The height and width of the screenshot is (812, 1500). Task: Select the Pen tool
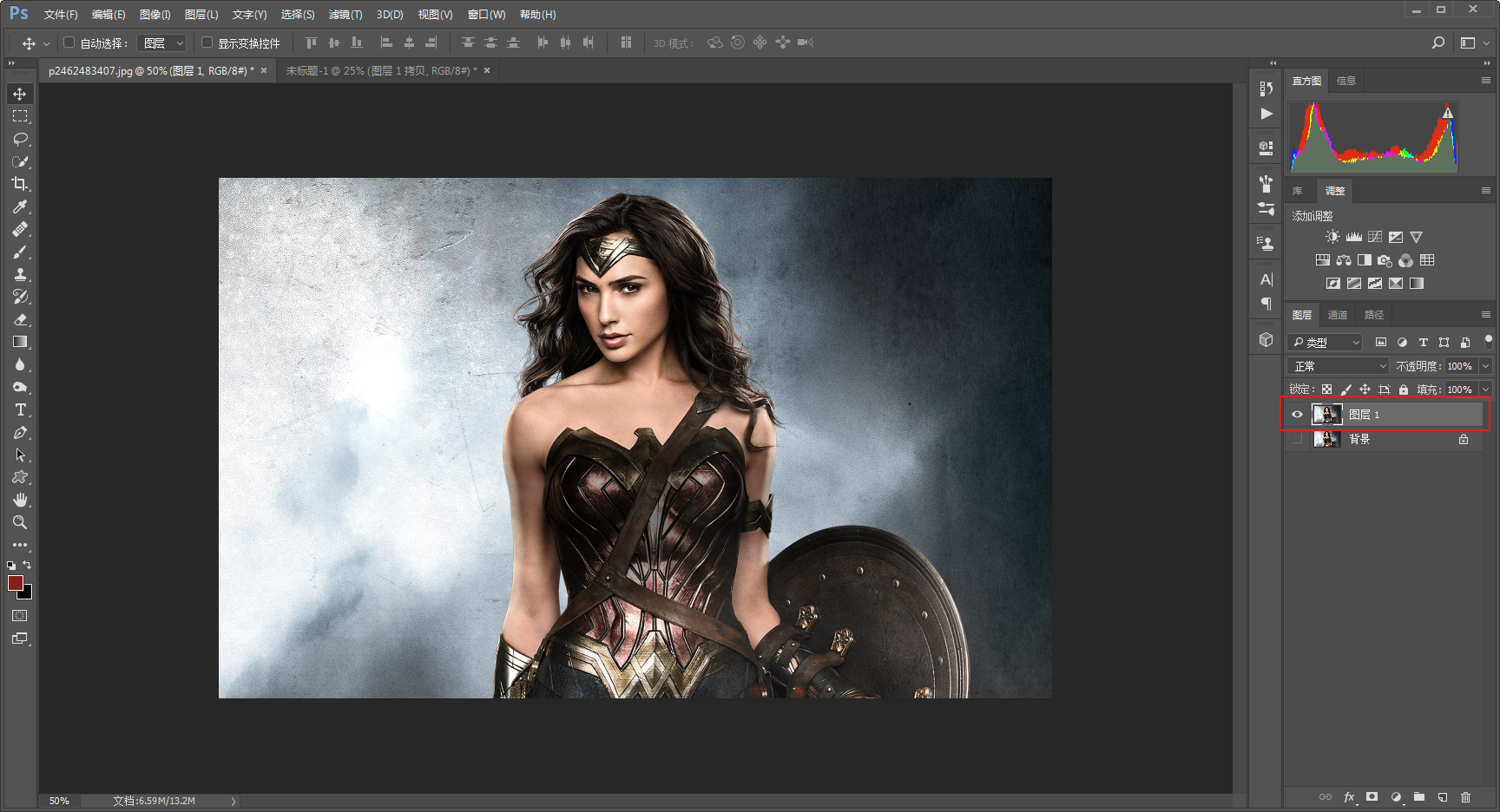pos(20,432)
